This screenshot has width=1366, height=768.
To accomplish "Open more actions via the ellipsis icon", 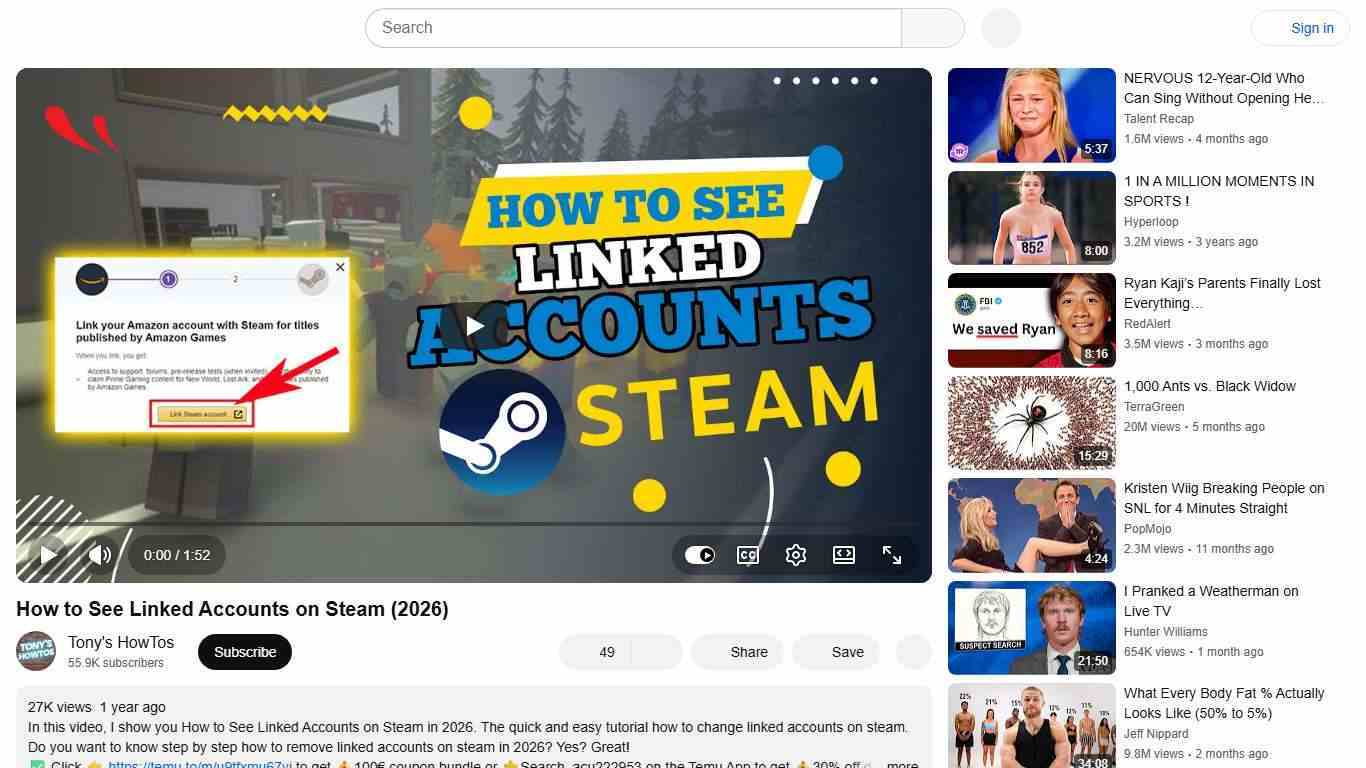I will (x=913, y=651).
